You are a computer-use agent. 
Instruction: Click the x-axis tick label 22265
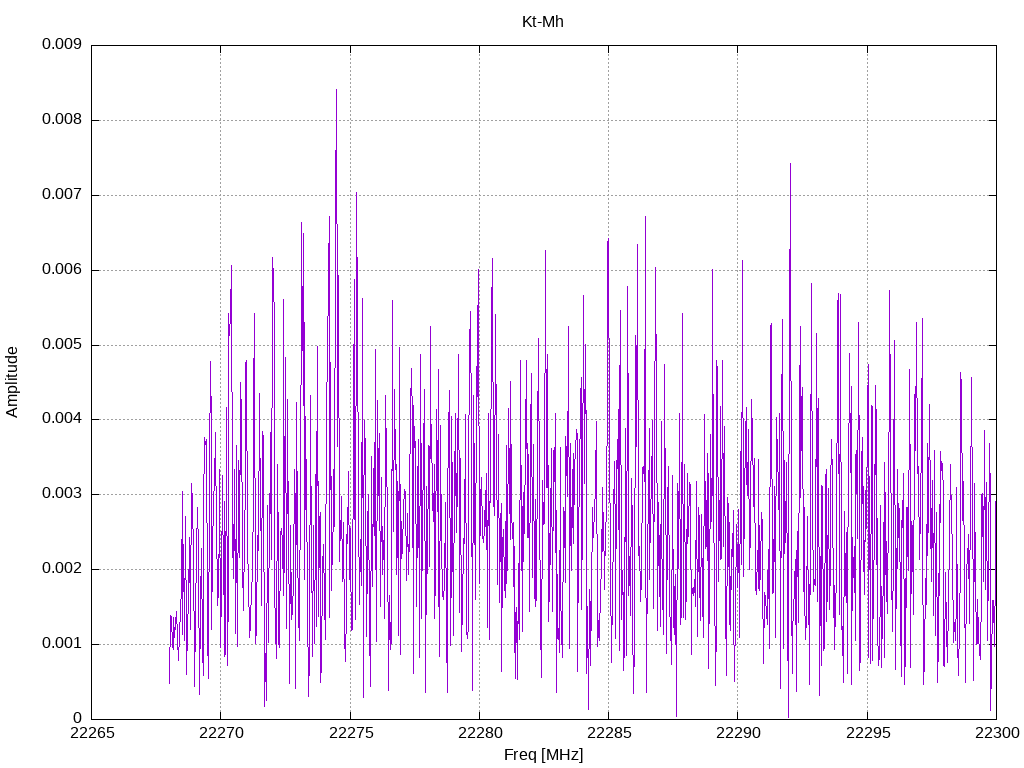click(x=92, y=733)
